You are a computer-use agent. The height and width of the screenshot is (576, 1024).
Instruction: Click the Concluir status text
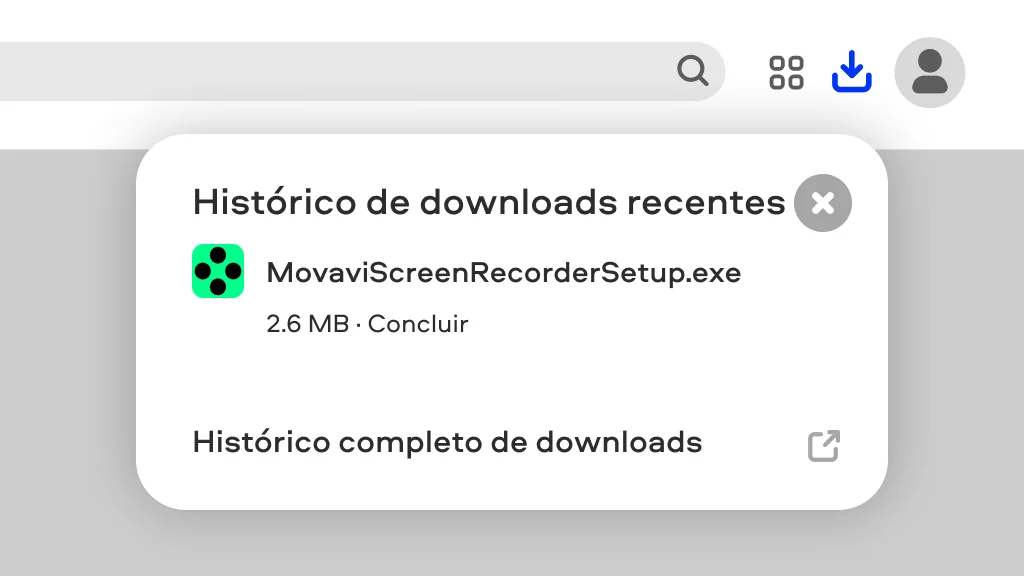point(418,324)
